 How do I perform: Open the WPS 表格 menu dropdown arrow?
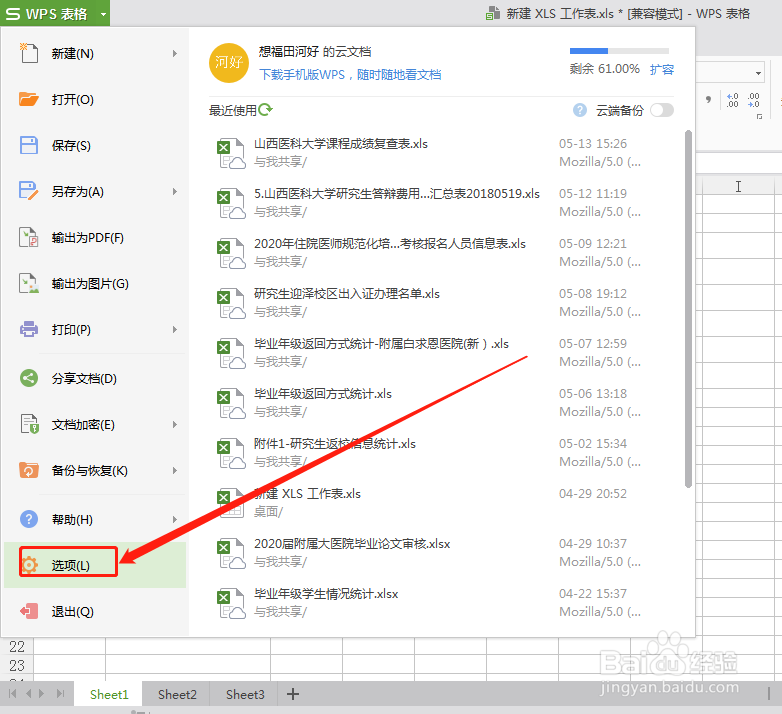pyautogui.click(x=103, y=14)
